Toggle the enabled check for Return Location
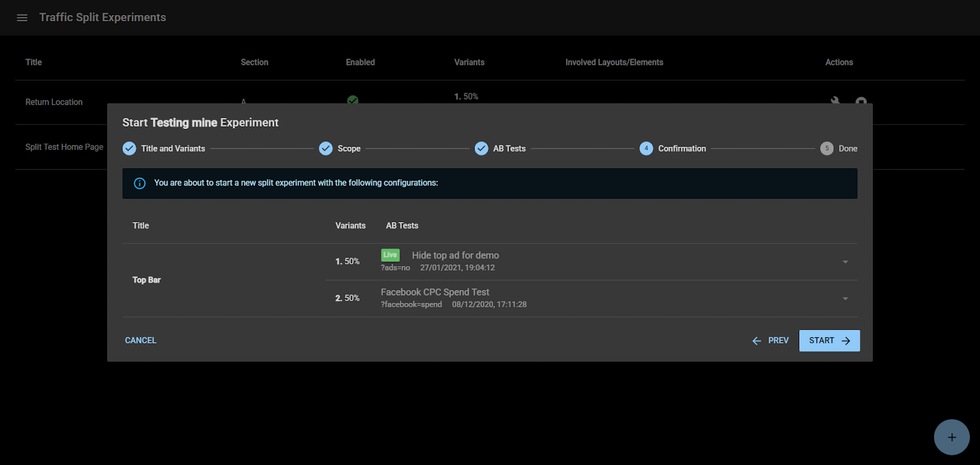The height and width of the screenshot is (465, 980). (352, 100)
